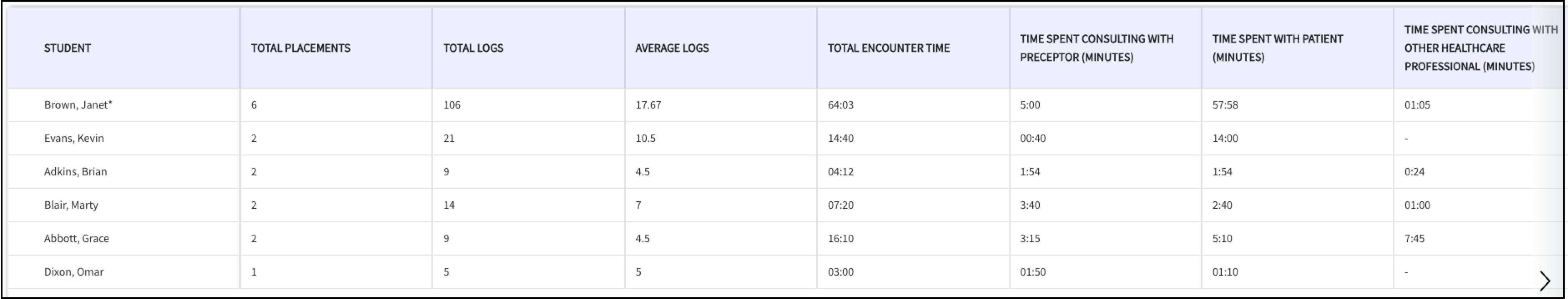1568x299 pixels.
Task: Sort by Total Placements column header
Action: pos(301,48)
